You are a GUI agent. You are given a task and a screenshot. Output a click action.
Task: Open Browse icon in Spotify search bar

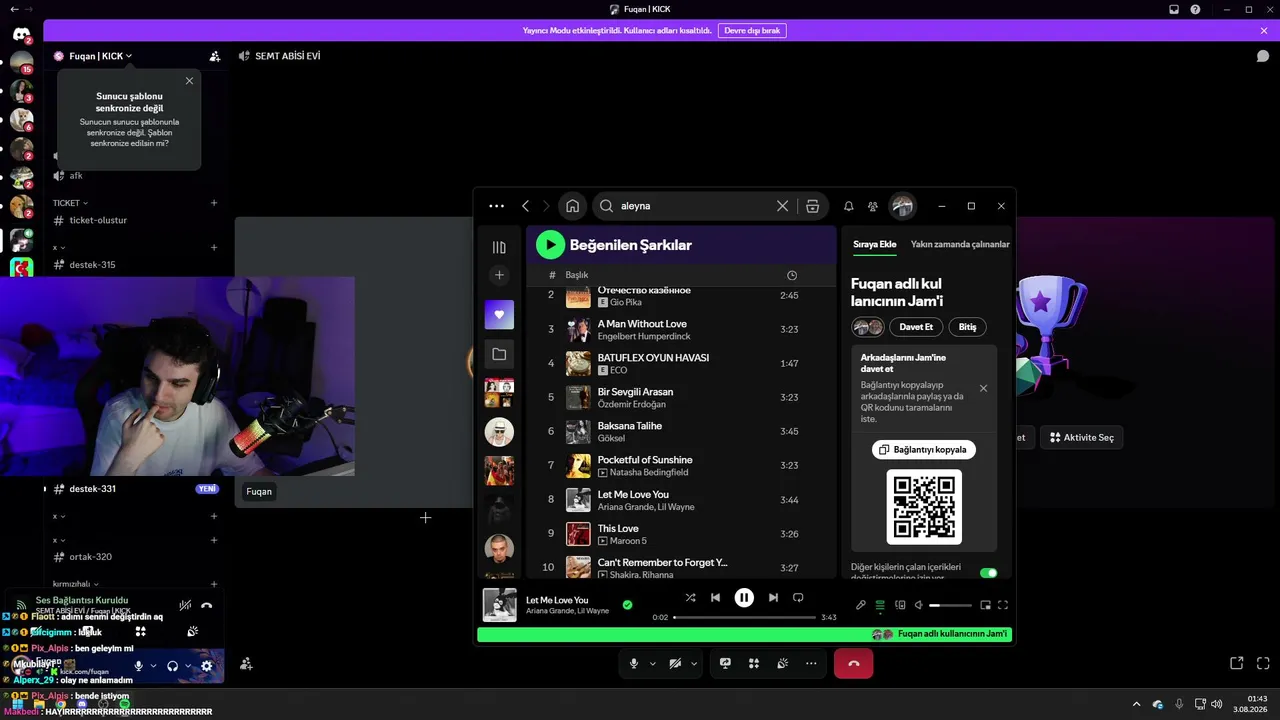pos(812,206)
